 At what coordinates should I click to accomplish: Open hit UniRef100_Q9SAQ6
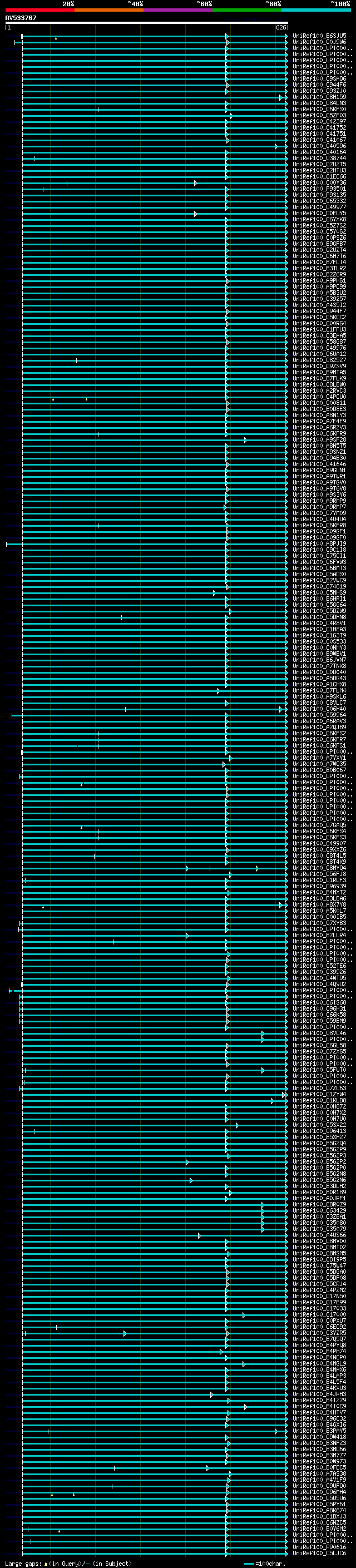click(319, 78)
